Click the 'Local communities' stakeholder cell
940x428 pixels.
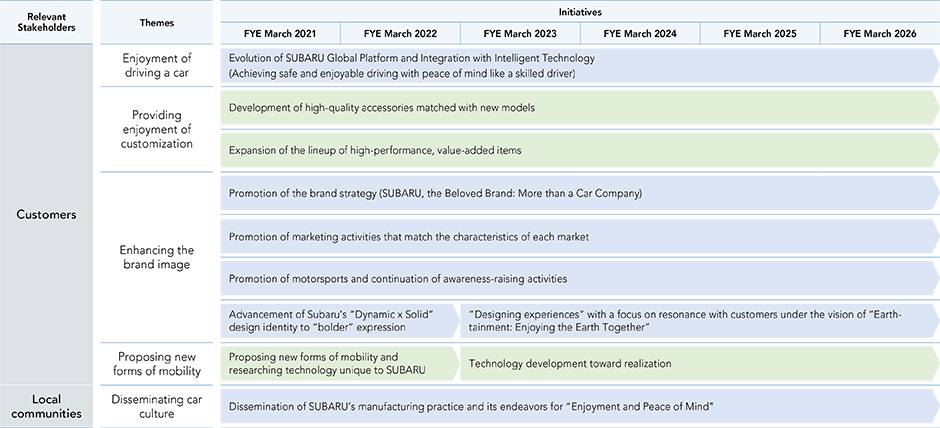(46, 406)
